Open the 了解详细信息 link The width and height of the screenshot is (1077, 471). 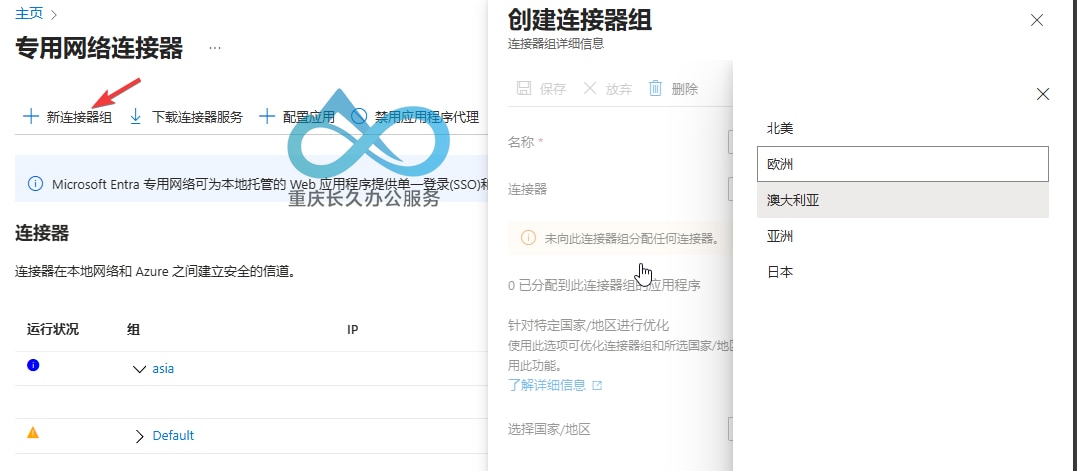click(x=547, y=385)
